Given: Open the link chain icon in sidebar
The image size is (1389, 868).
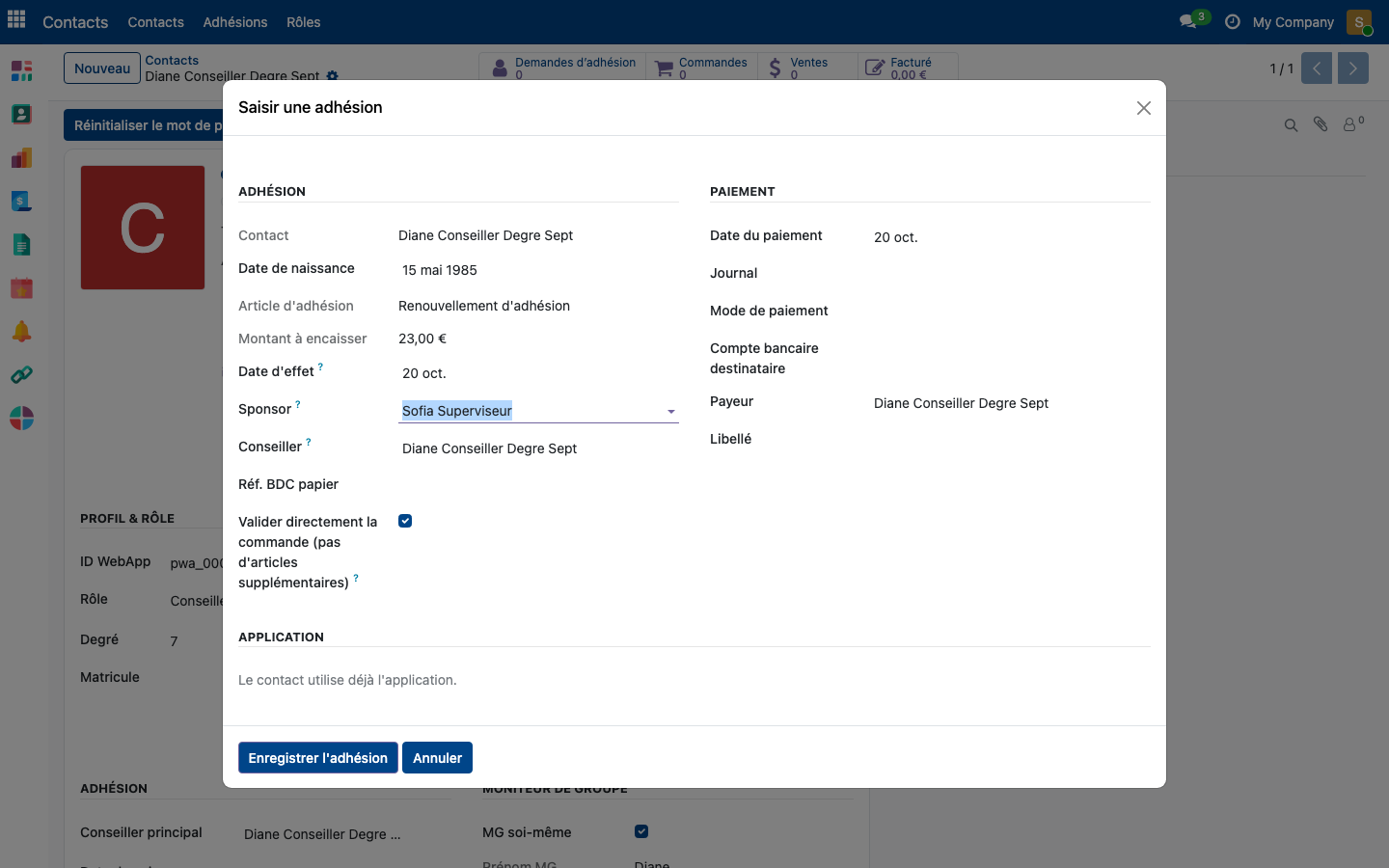Looking at the screenshot, I should coord(21,374).
